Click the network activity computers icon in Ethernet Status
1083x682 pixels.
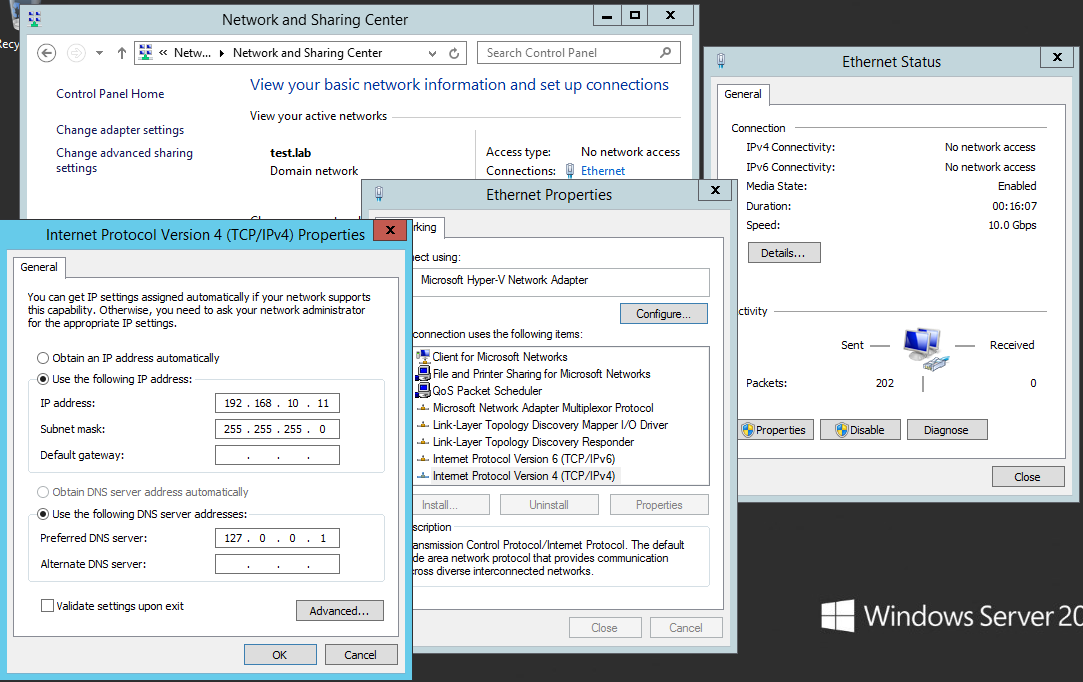925,349
